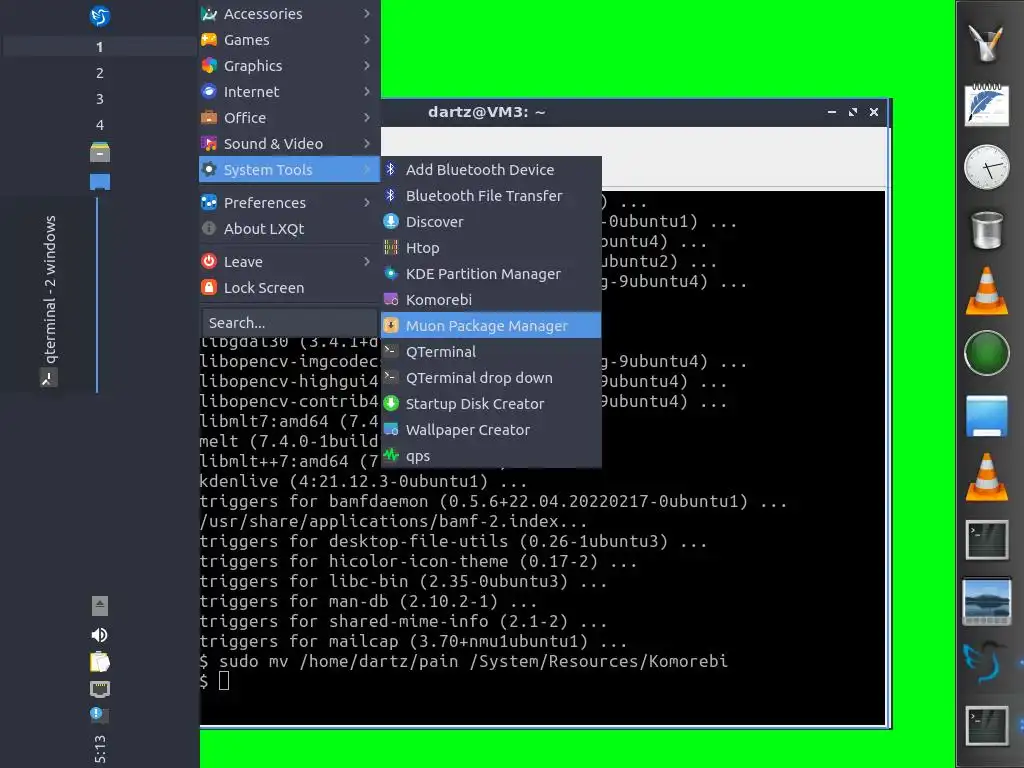Image resolution: width=1024 pixels, height=768 pixels.
Task: Click the kdenlive (4:21.12.3-0ubuntu1) output line
Action: pos(363,481)
